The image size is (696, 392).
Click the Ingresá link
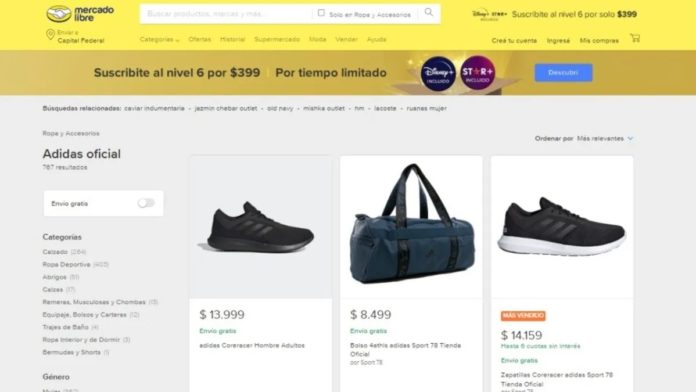click(558, 40)
